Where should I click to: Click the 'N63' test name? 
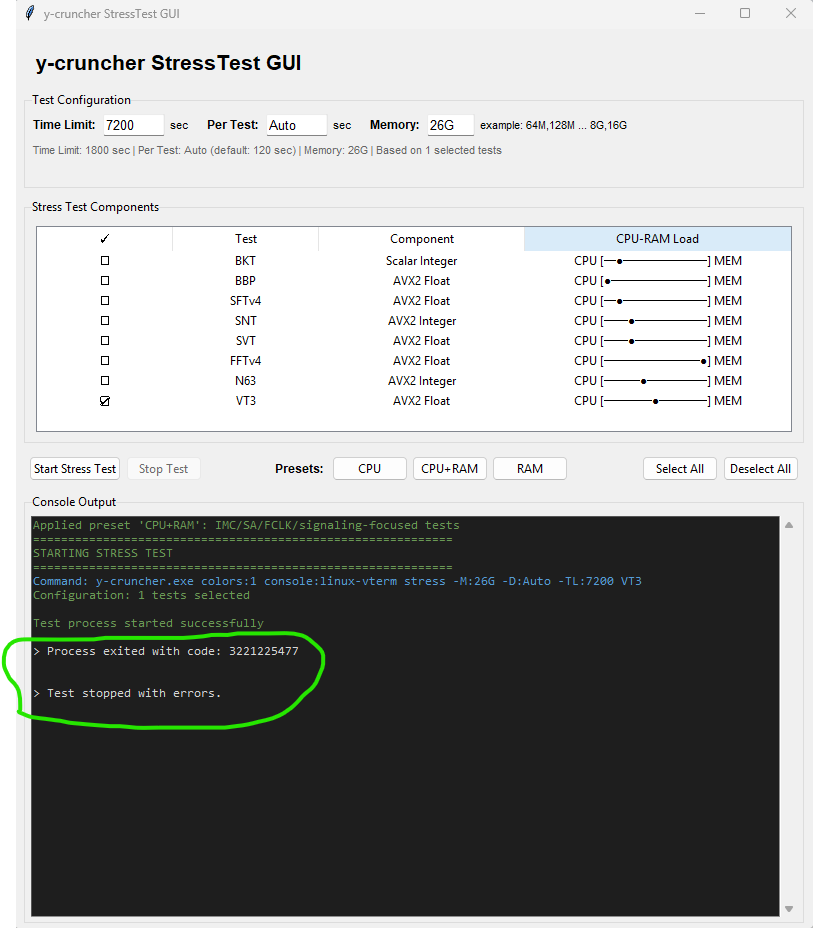pos(246,381)
